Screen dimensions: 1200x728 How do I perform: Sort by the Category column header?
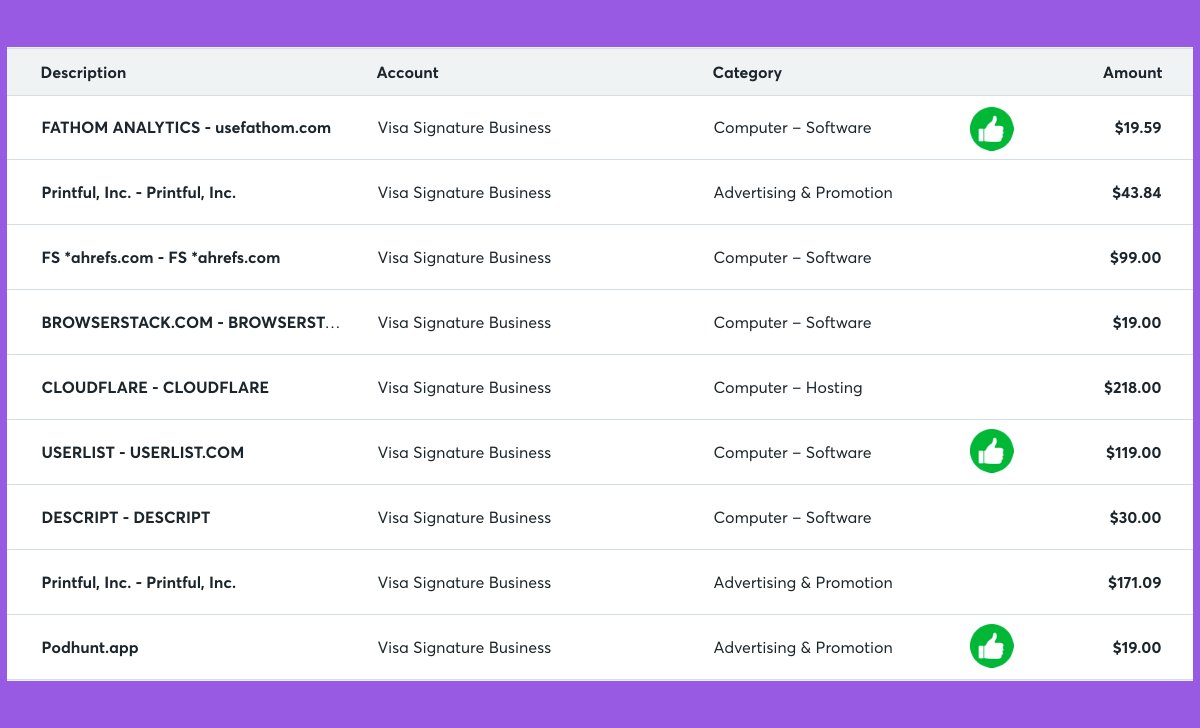pos(747,73)
